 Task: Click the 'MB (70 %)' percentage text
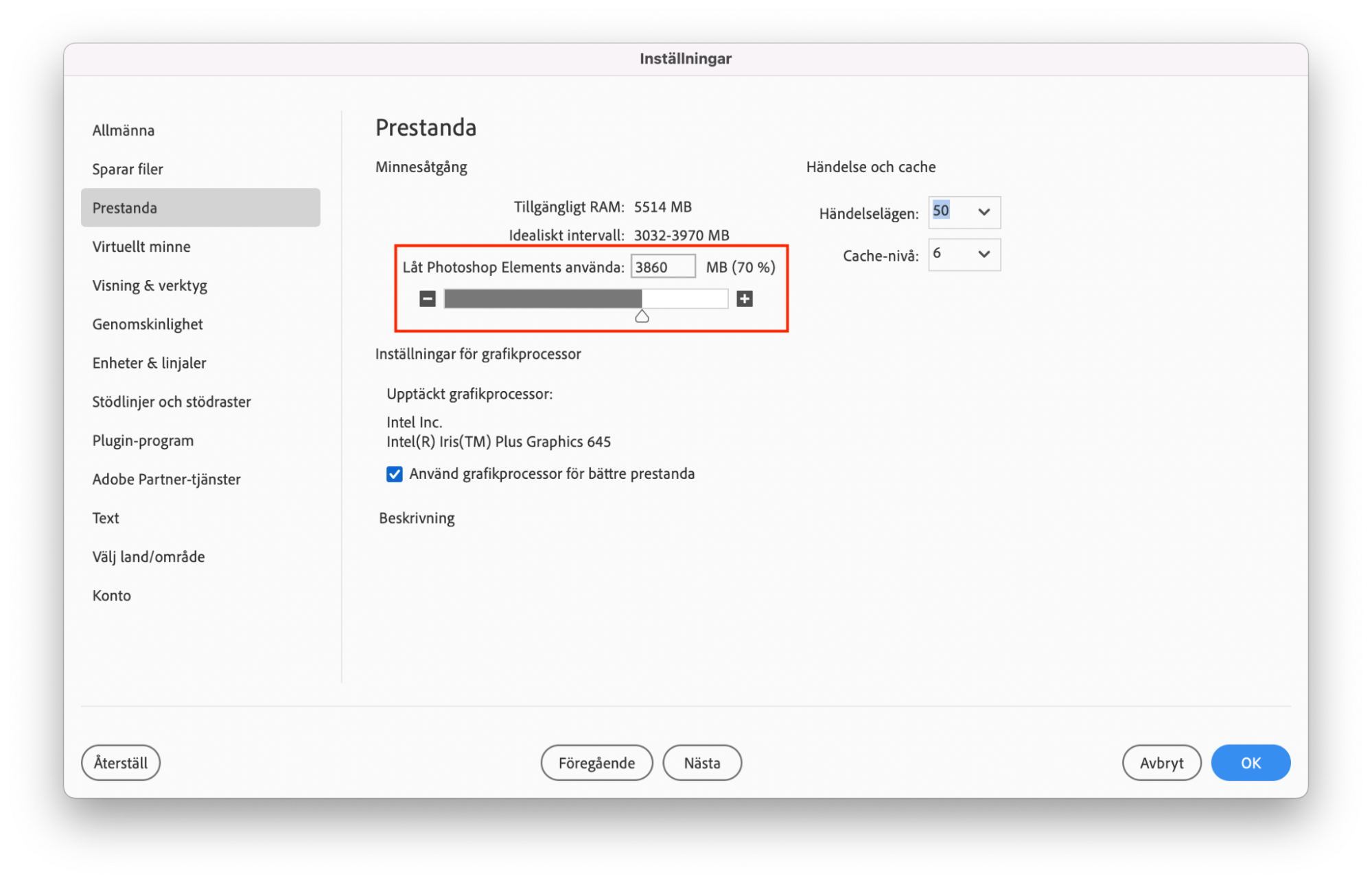[x=741, y=268]
